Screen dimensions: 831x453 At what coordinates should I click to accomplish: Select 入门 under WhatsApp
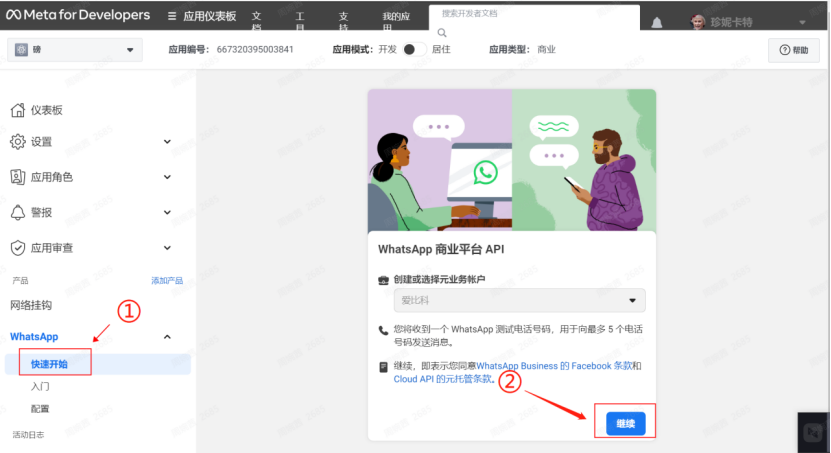point(40,386)
